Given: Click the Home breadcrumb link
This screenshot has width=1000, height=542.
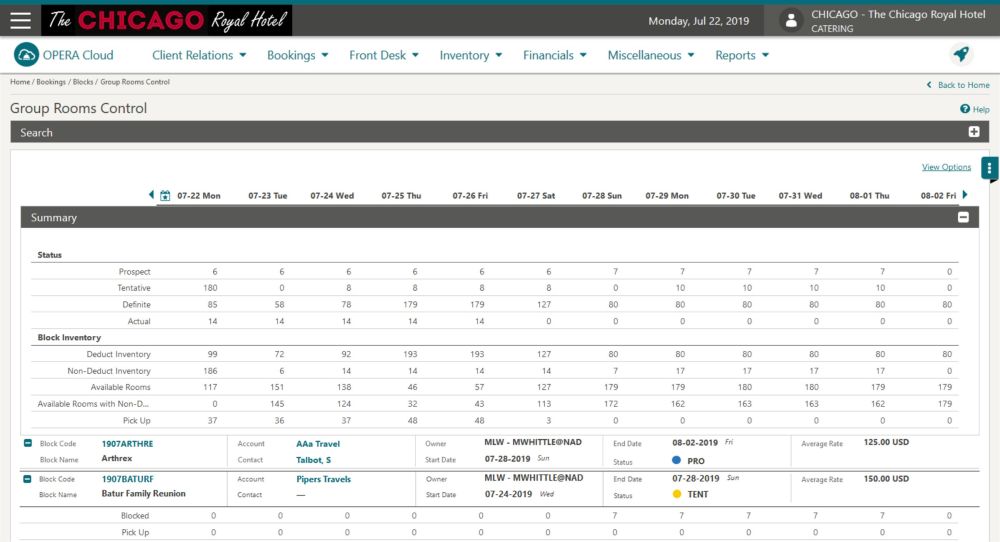Looking at the screenshot, I should tap(20, 82).
